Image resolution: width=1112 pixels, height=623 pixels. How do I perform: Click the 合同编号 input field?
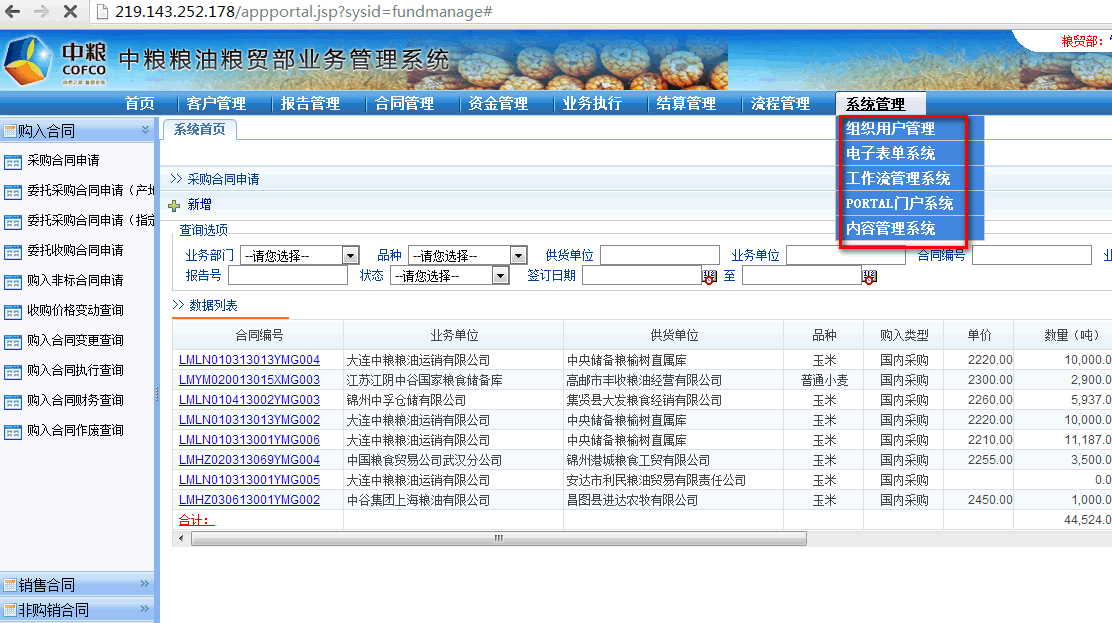(1031, 255)
